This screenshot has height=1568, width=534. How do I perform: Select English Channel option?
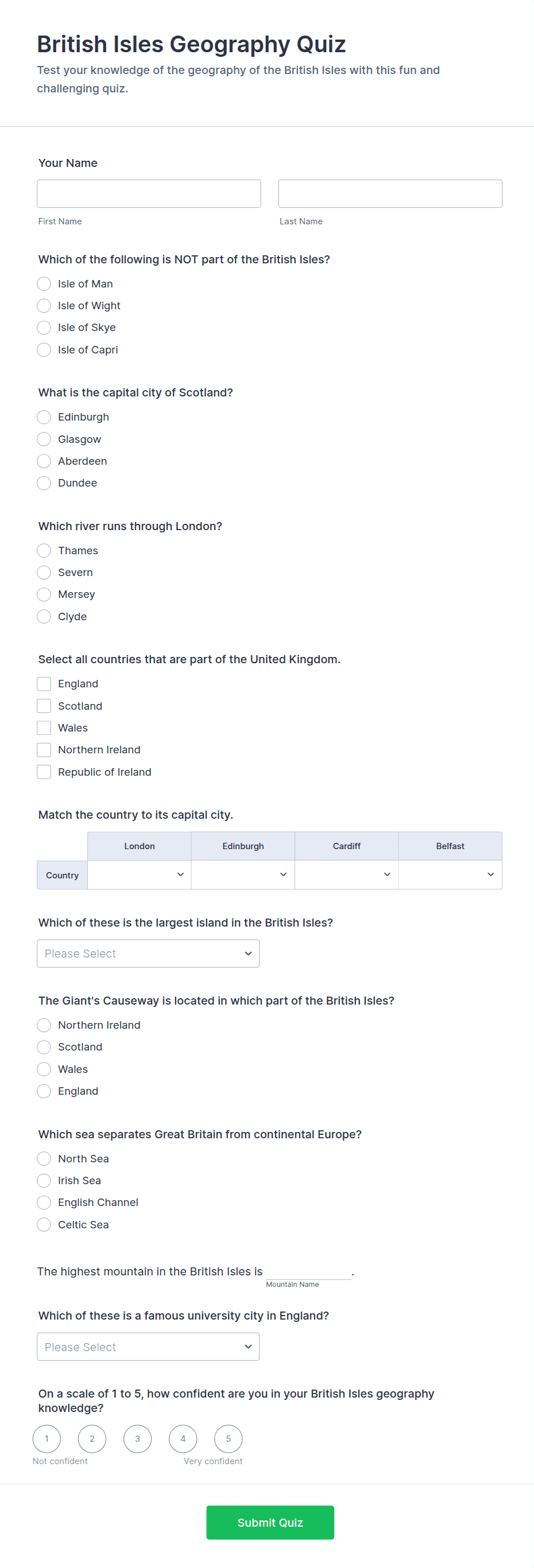tap(44, 1203)
